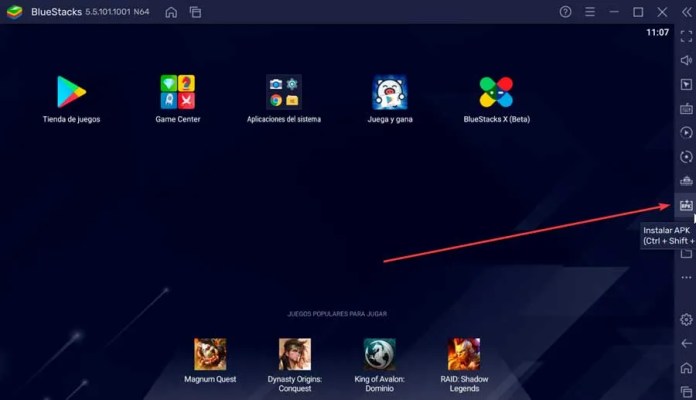Click JUEGOS POPULARES PARA JUGAR heading

point(337,314)
